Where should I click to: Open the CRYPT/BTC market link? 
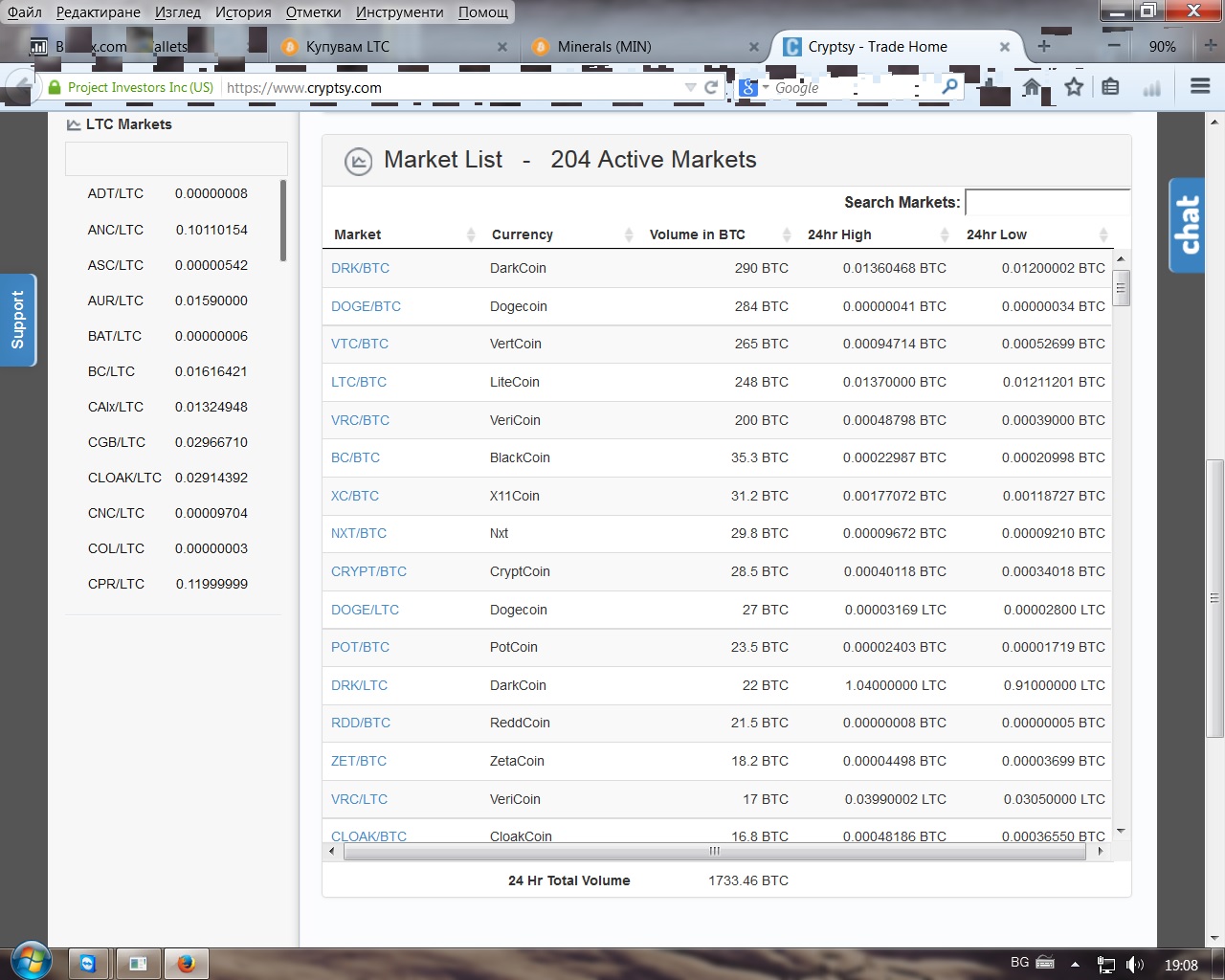[368, 571]
